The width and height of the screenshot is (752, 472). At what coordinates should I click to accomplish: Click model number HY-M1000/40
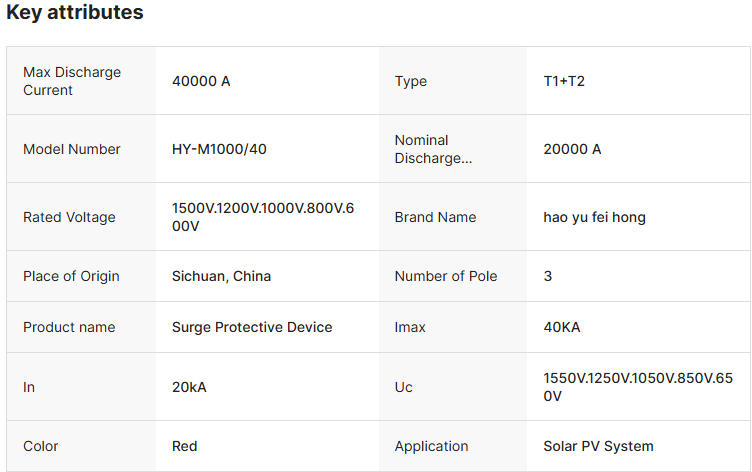219,149
